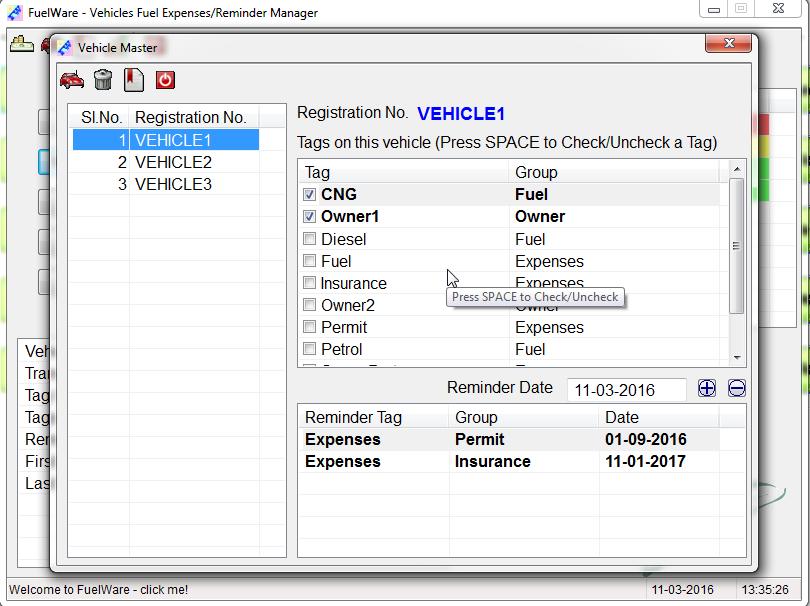Click the Reminder Date input field
810x606 pixels.
(x=627, y=389)
